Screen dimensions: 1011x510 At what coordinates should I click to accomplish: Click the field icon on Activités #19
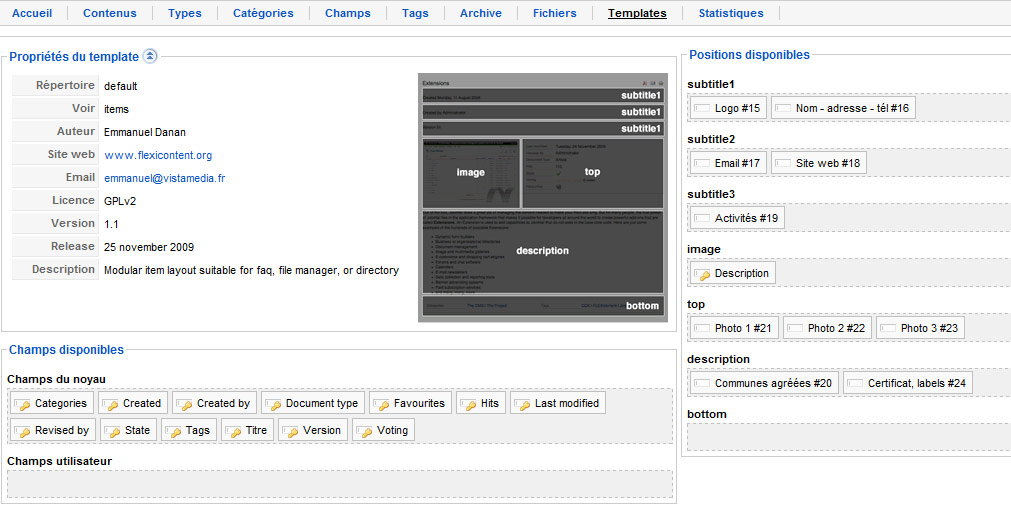703,219
